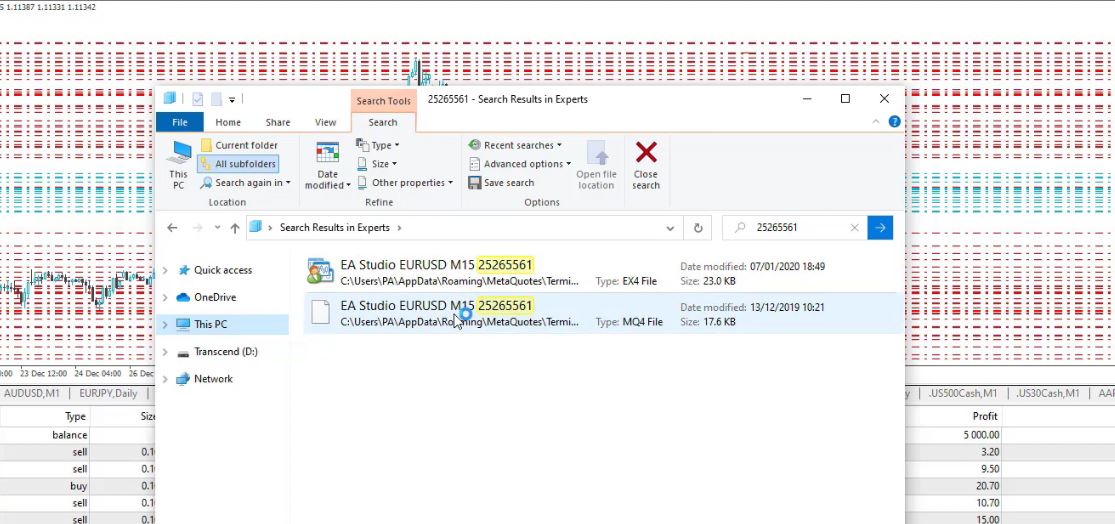Click the Date modified calendar icon
Screen dimensions: 1115x524
pyautogui.click(x=327, y=153)
